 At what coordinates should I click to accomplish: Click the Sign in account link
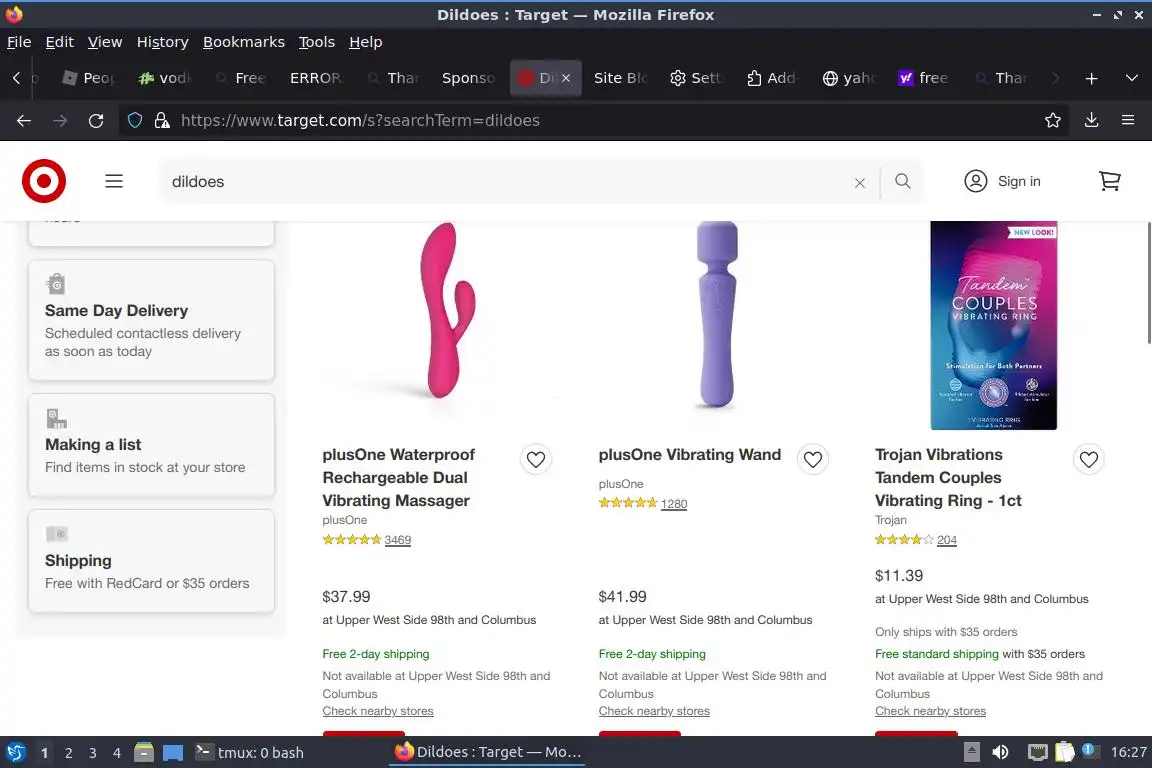click(x=1002, y=181)
